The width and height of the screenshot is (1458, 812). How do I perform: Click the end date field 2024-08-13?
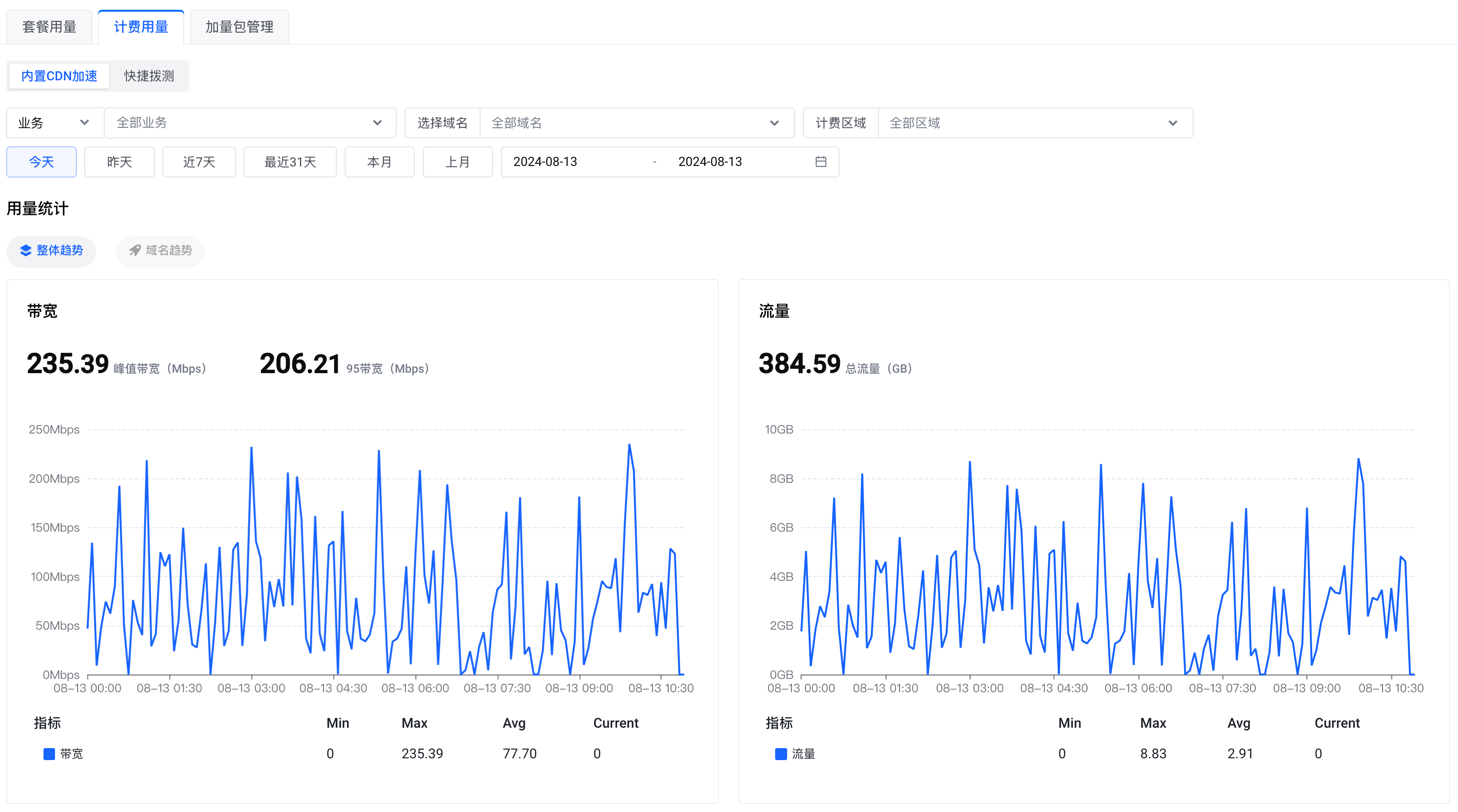point(710,162)
